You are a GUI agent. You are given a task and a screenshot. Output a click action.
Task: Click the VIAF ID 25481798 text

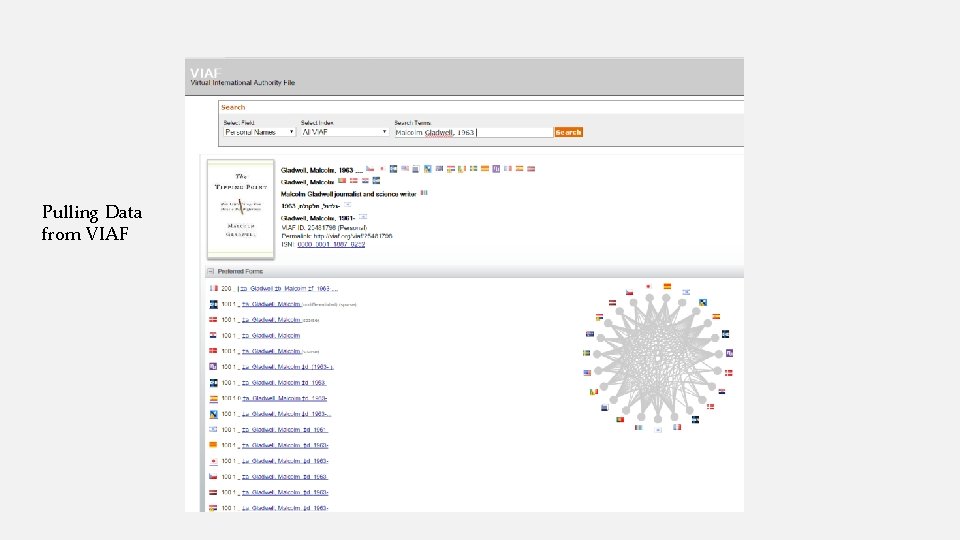[x=324, y=228]
